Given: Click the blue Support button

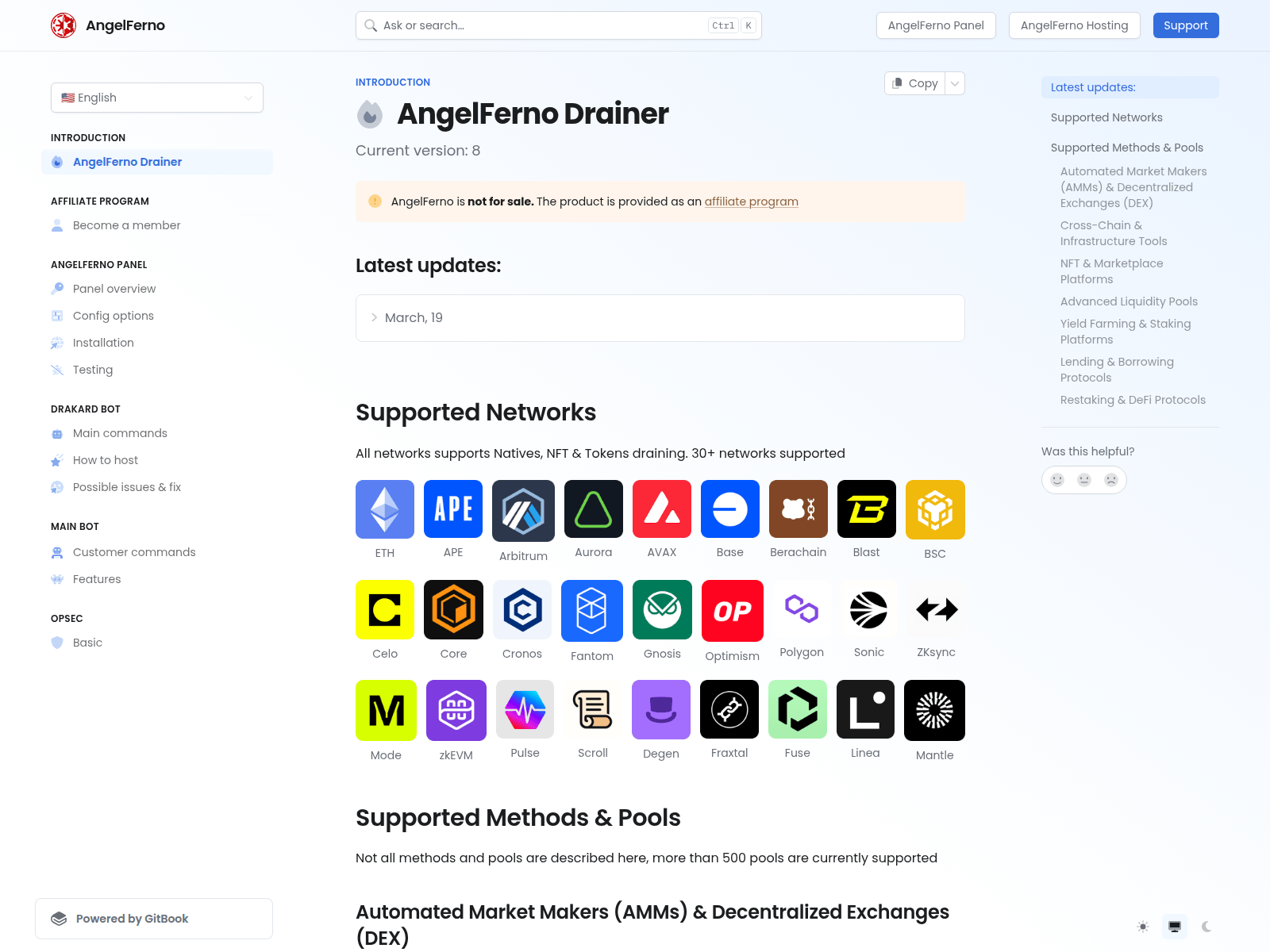Looking at the screenshot, I should point(1186,25).
